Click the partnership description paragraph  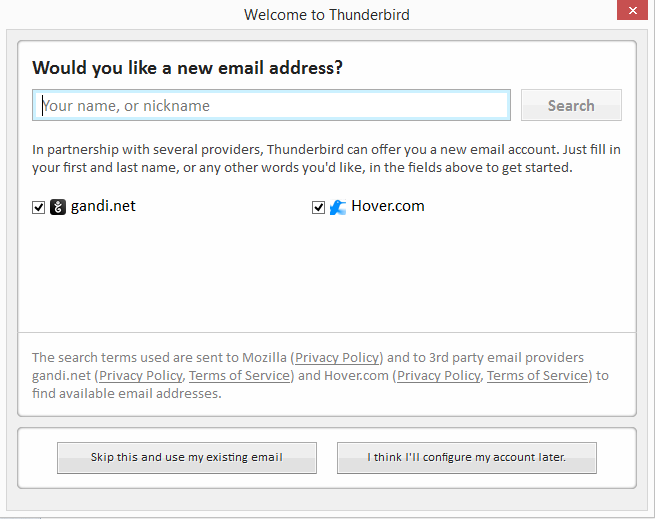point(326,158)
